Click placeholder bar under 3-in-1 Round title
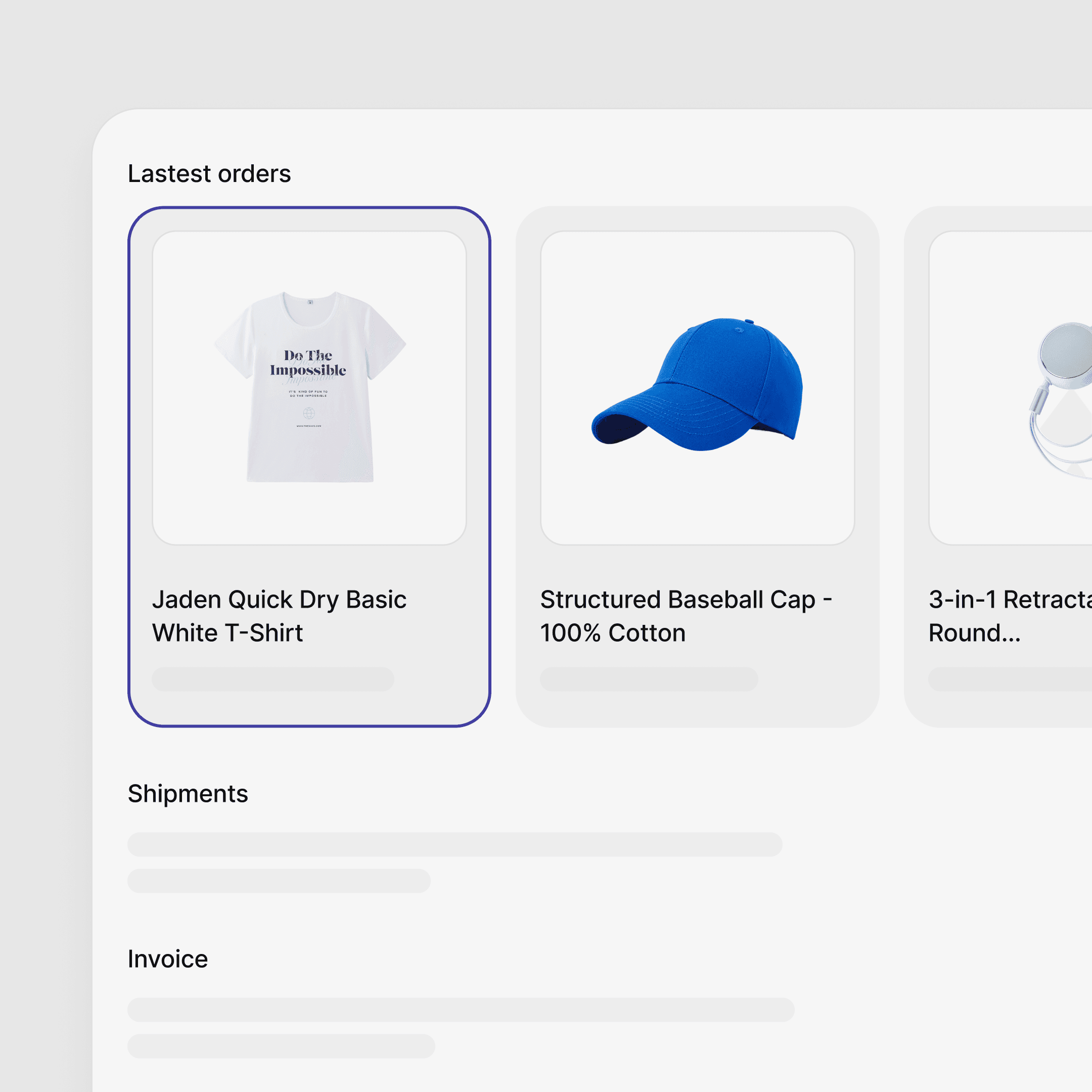 click(x=1010, y=679)
